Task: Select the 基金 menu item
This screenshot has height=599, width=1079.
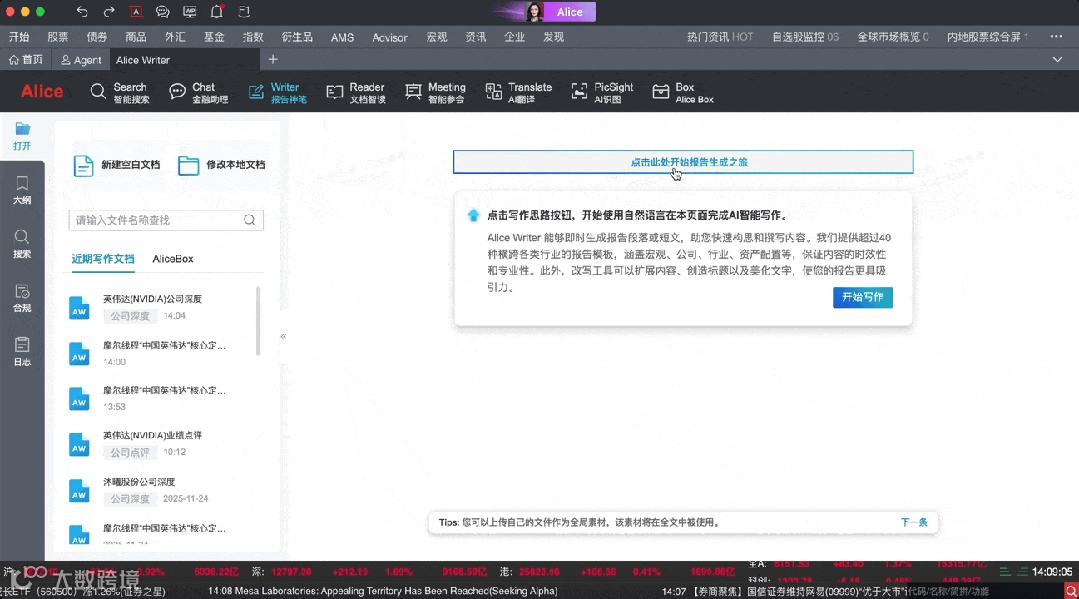Action: [x=216, y=36]
